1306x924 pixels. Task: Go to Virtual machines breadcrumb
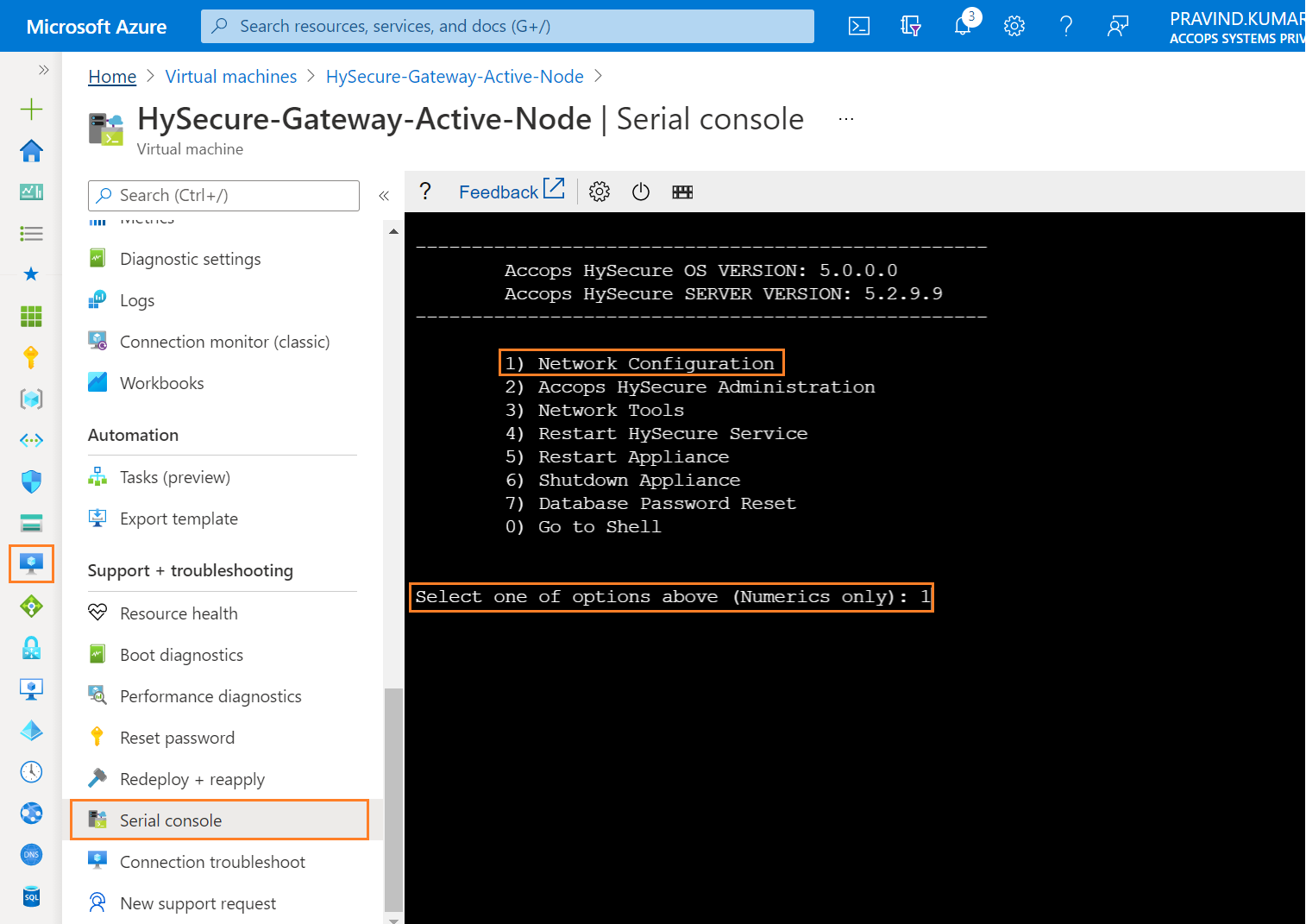(231, 77)
